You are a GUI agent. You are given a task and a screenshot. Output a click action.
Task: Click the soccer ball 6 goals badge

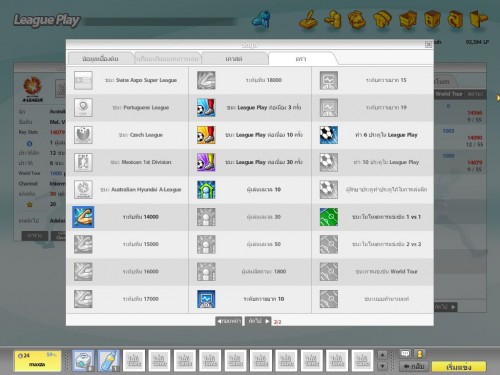pos(329,135)
